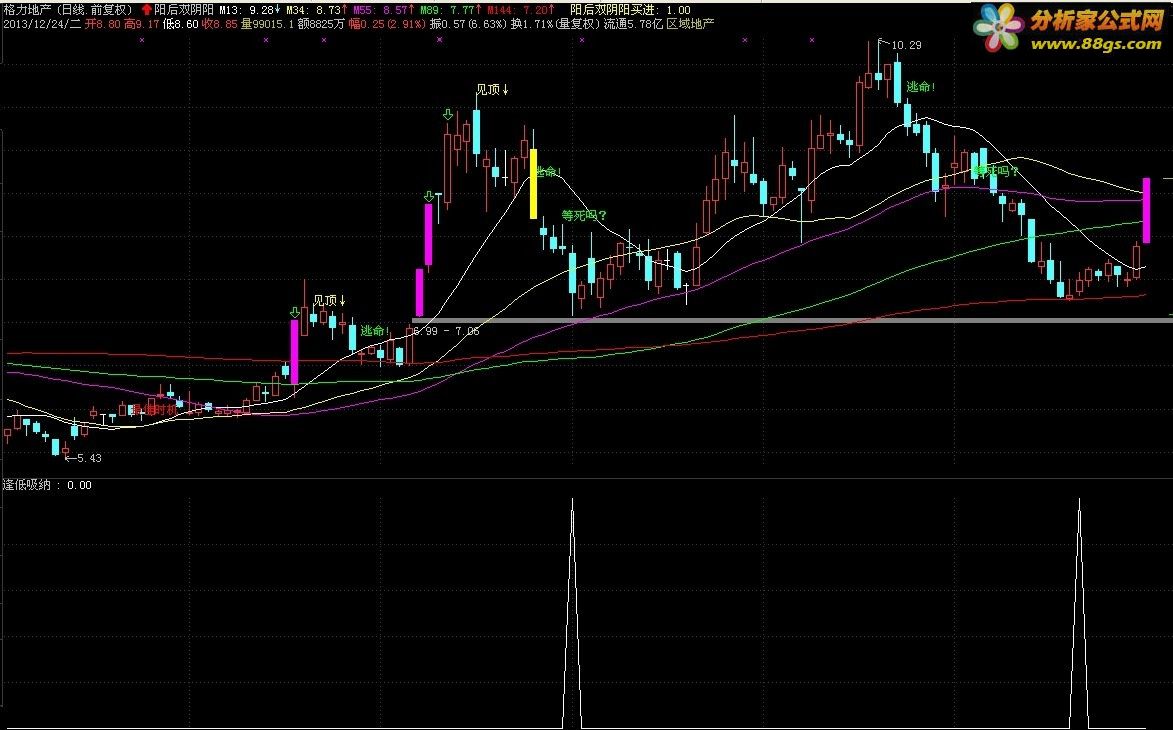Image resolution: width=1173 pixels, height=730 pixels.
Task: Click the second 逢低吸纳 signal spike
Action: (x=1079, y=613)
